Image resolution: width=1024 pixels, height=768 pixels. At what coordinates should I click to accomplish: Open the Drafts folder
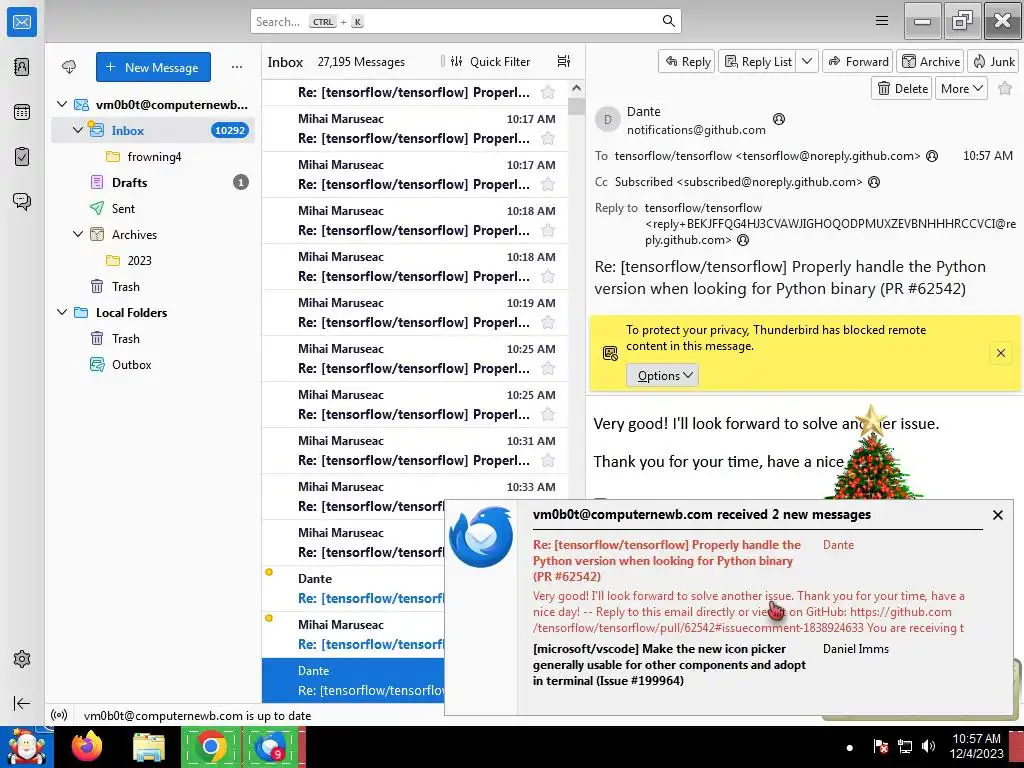[153, 182]
